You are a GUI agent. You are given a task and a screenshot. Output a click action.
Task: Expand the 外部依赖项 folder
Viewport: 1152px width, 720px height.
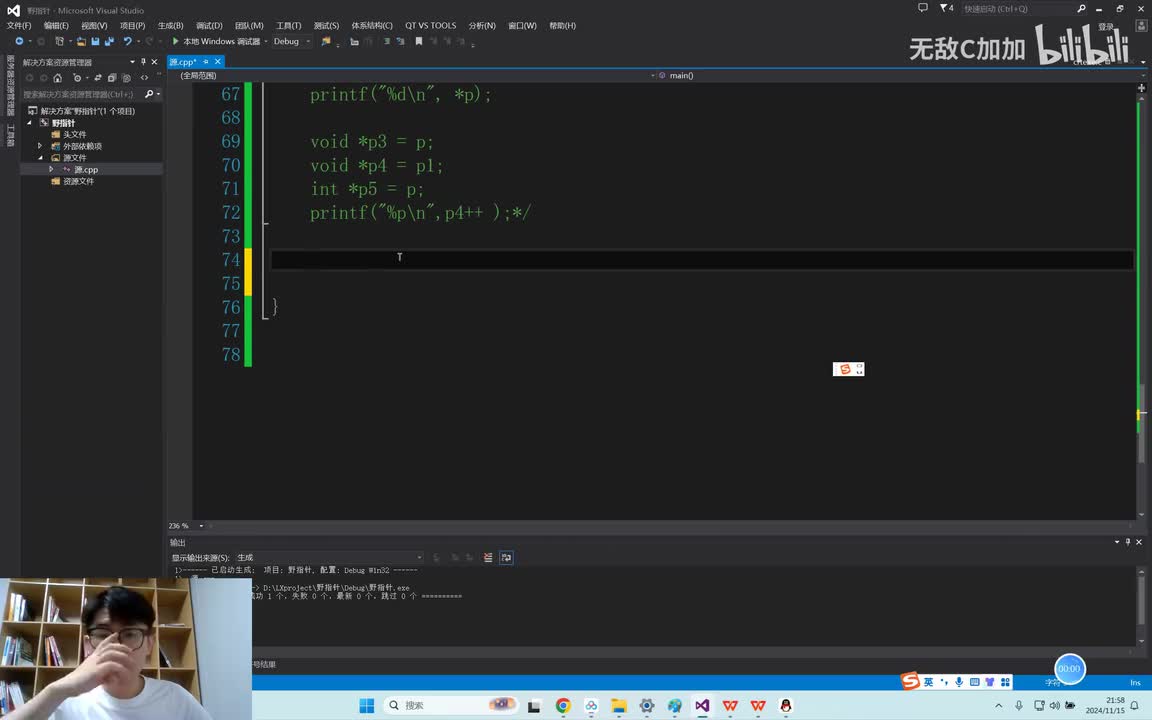[40, 146]
